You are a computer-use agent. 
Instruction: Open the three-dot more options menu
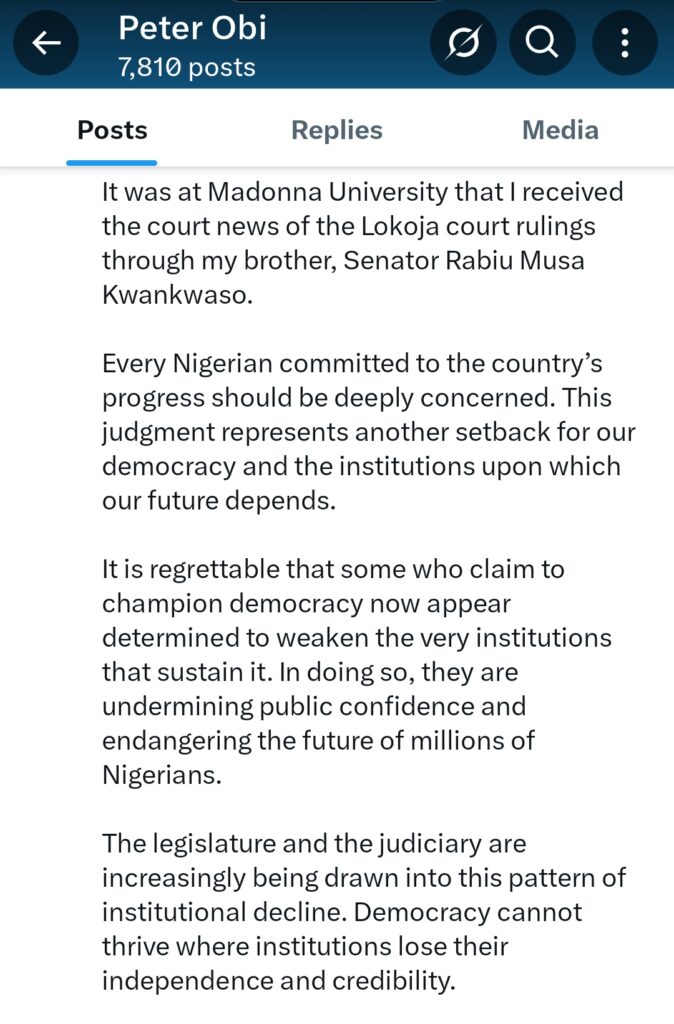624,43
